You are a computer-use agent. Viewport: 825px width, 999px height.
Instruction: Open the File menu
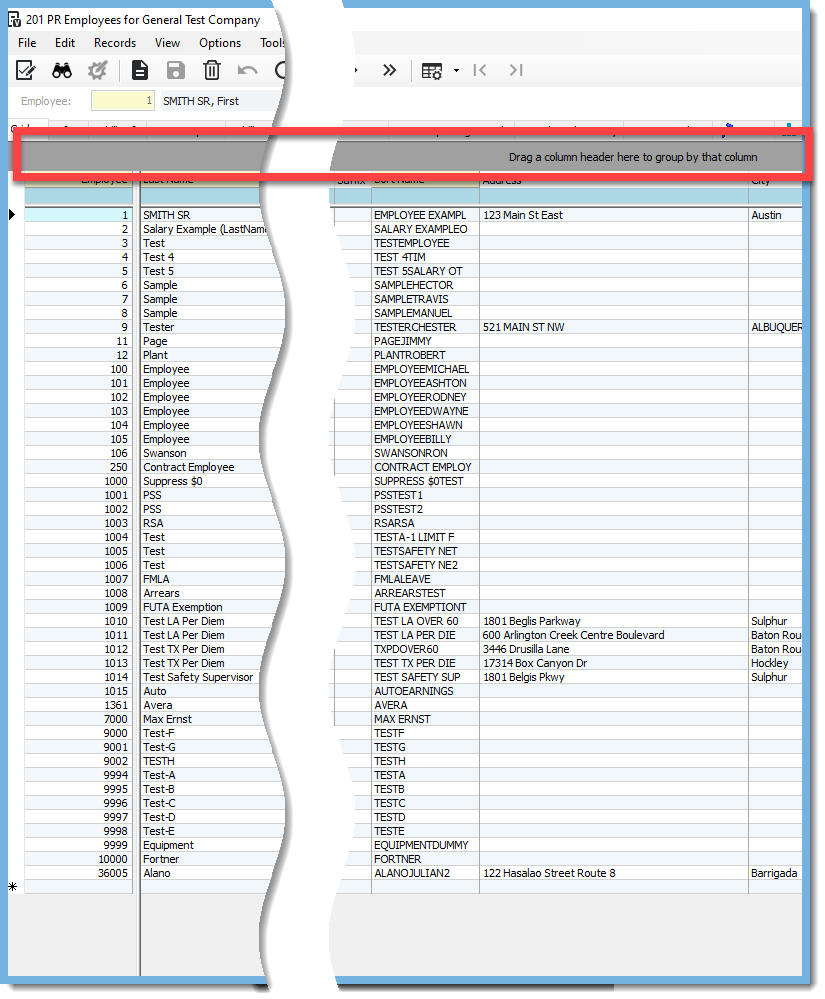pyautogui.click(x=27, y=43)
